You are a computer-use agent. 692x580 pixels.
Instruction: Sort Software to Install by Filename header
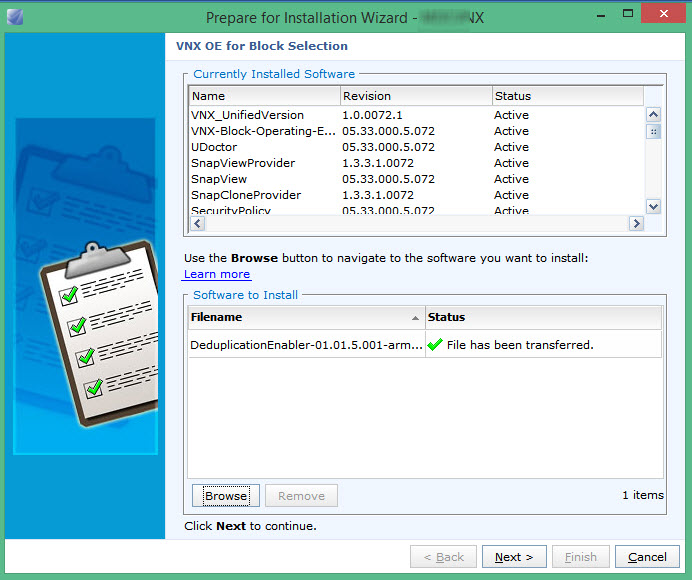pyautogui.click(x=306, y=317)
